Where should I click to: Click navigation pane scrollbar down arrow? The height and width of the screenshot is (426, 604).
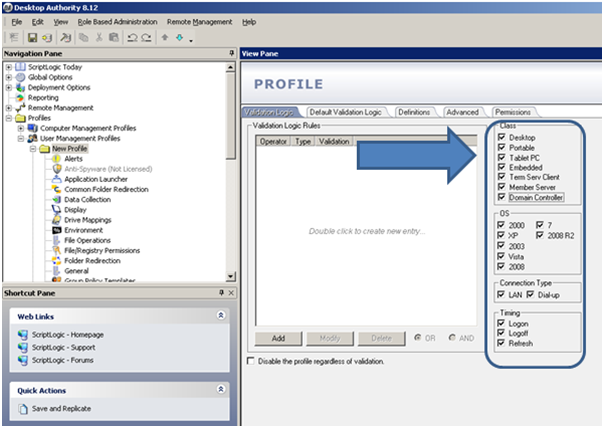pos(230,276)
